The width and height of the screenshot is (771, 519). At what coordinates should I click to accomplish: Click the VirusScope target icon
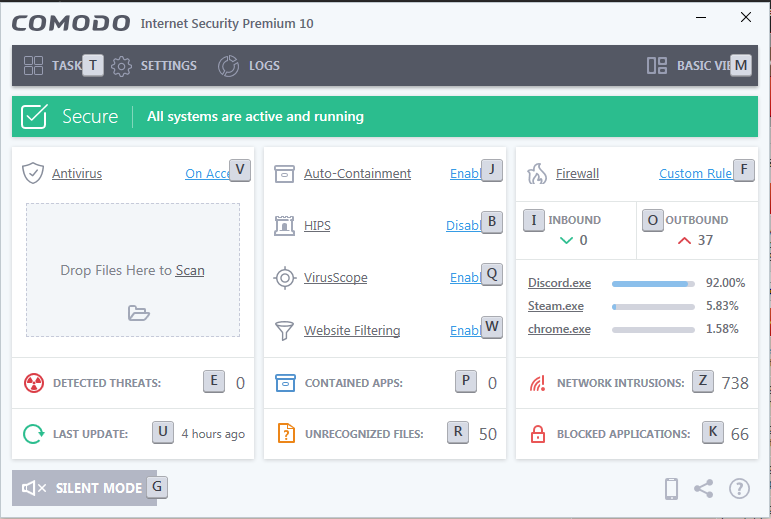point(285,278)
